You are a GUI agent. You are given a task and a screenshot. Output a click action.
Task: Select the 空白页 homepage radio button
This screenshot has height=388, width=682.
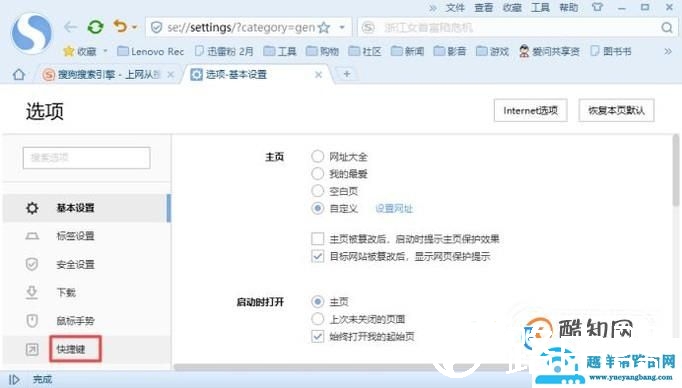[318, 191]
